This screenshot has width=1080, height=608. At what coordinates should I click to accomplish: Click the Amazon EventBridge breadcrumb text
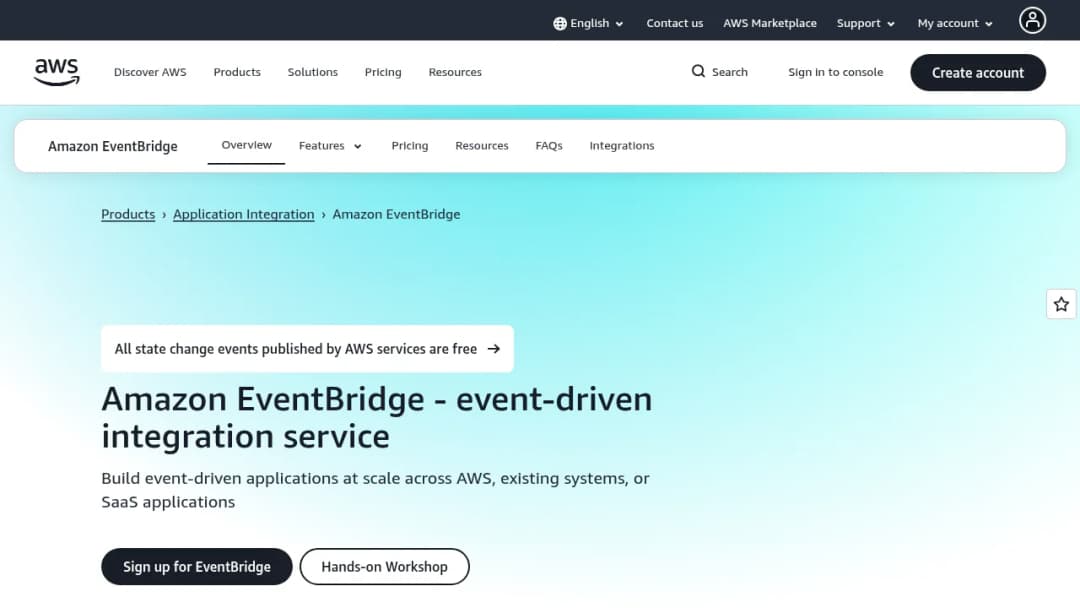pyautogui.click(x=396, y=214)
